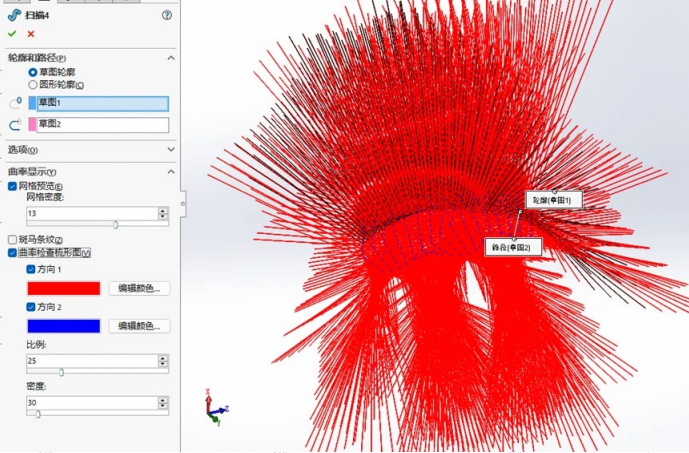Viewport: 689px width, 453px height.
Task: Uncheck the 网格预览 checkbox
Action: point(12,186)
